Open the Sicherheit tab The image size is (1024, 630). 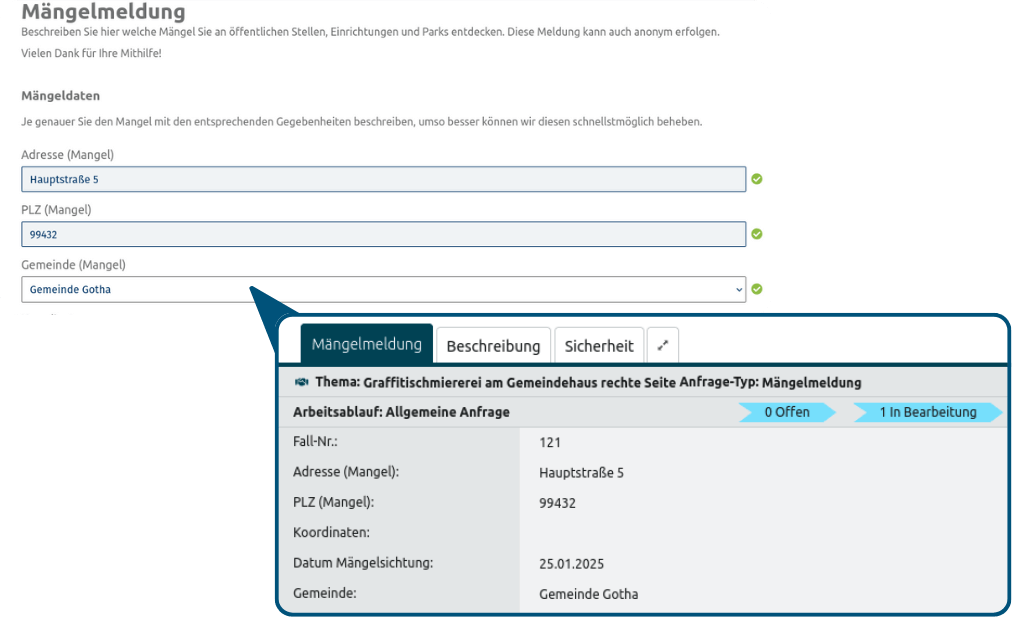point(599,345)
